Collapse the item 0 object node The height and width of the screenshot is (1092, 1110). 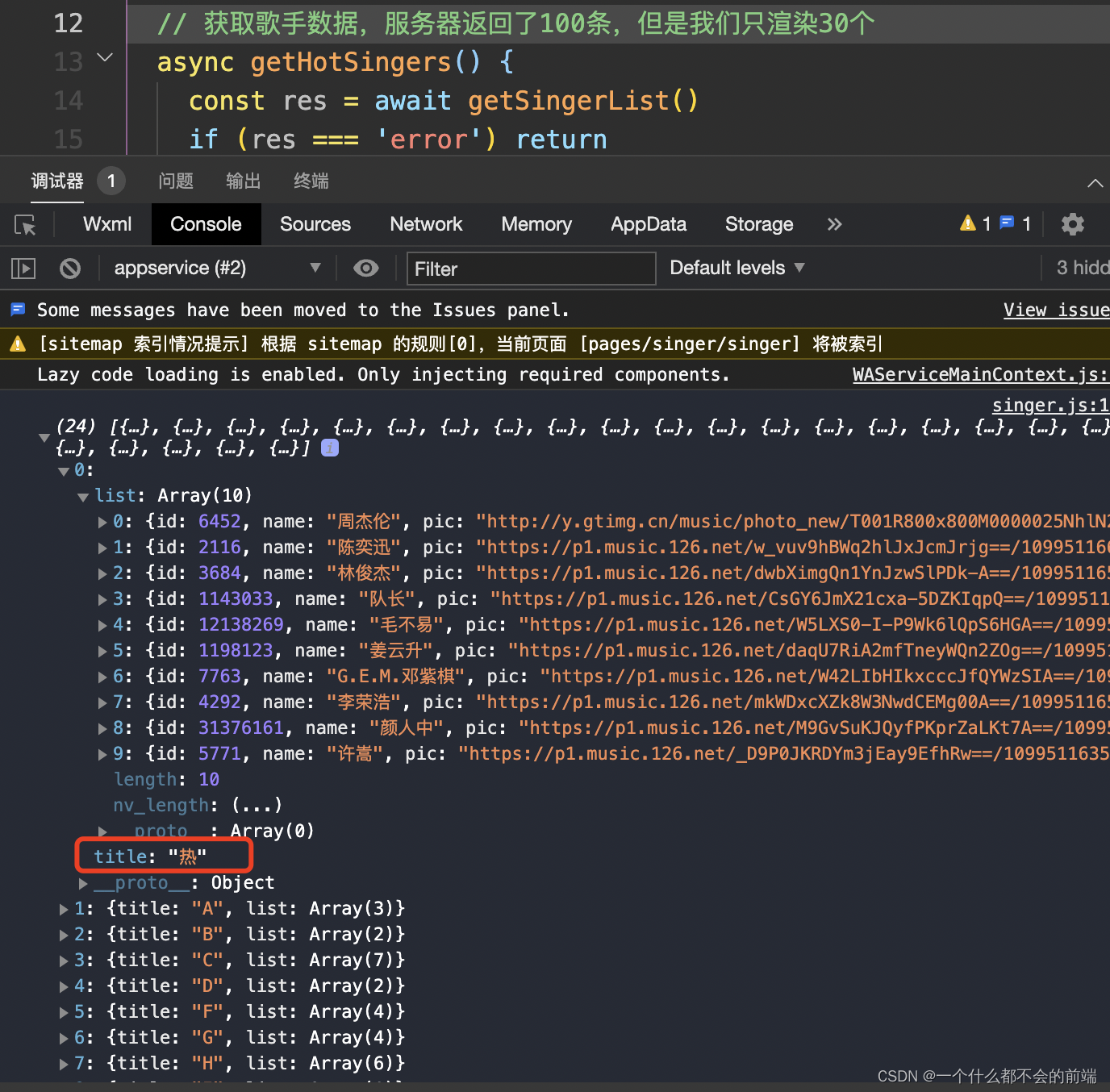click(64, 471)
